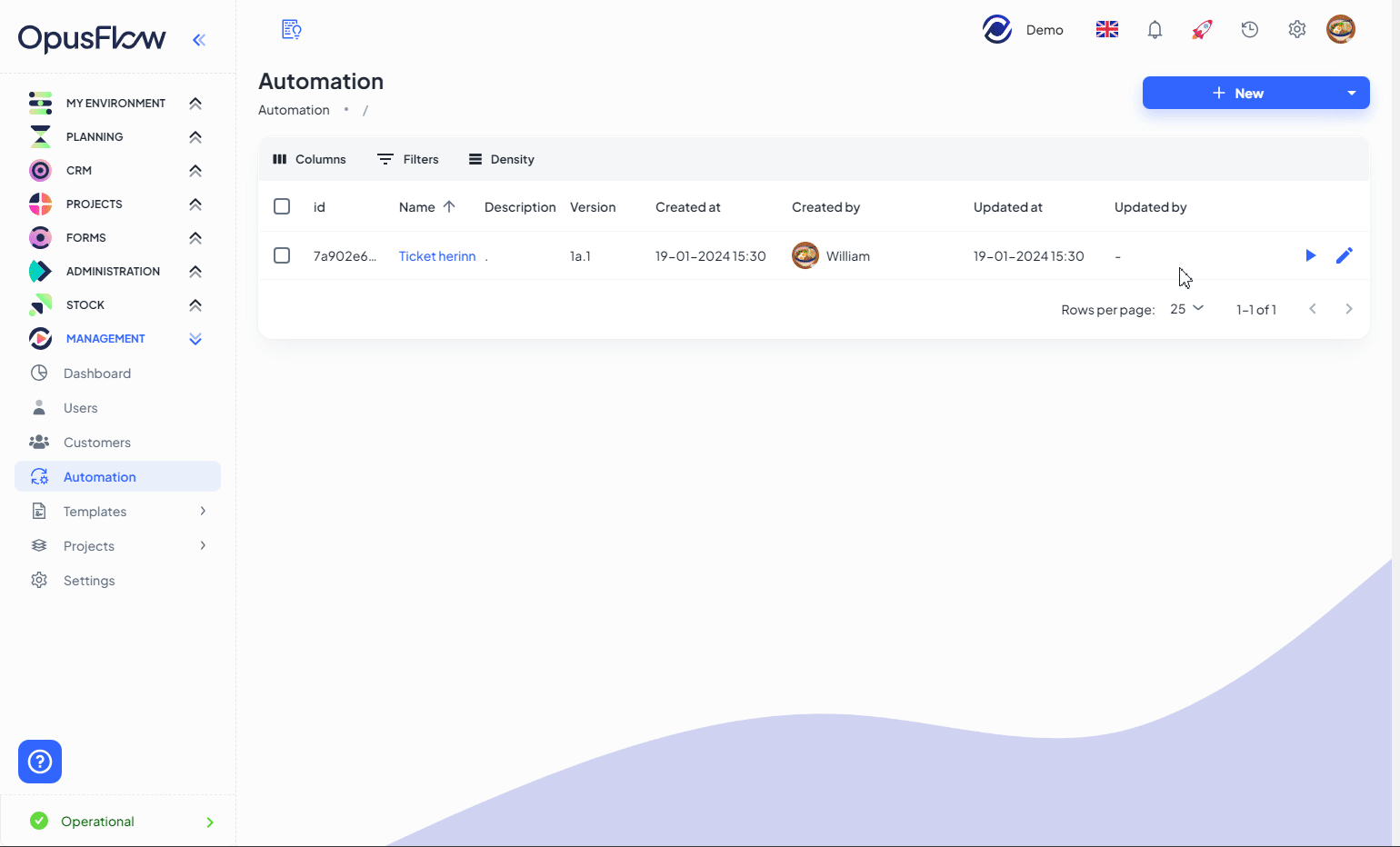Click the rocket icon in top bar

tap(1202, 30)
